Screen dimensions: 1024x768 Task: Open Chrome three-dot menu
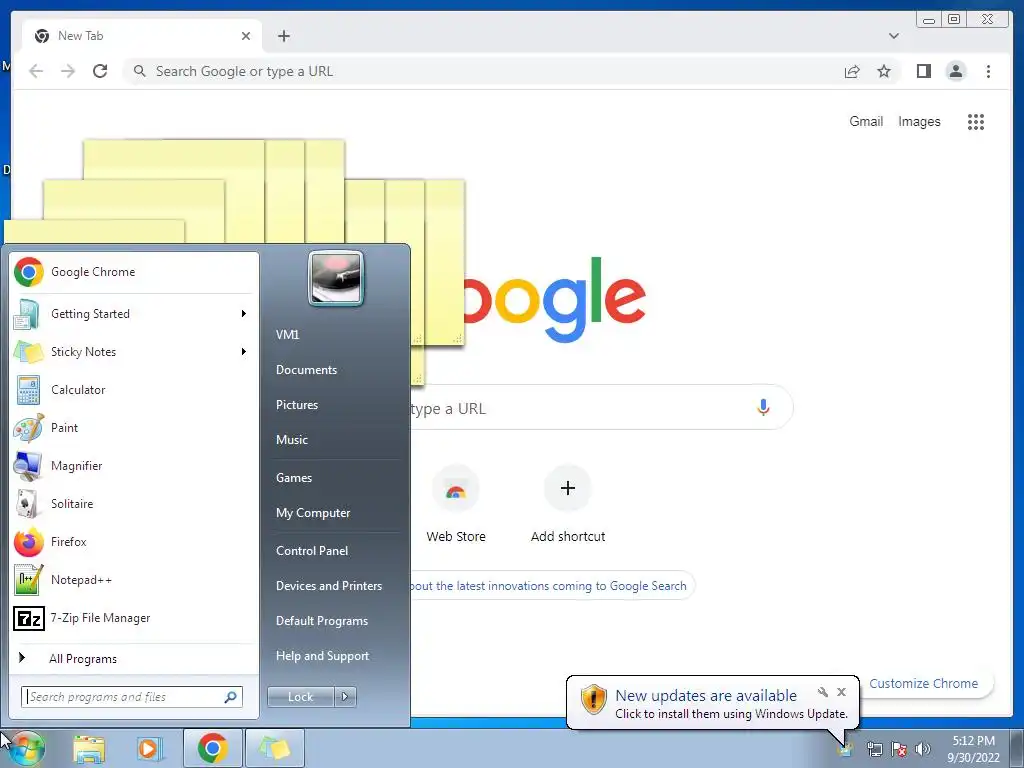pyautogui.click(x=988, y=71)
